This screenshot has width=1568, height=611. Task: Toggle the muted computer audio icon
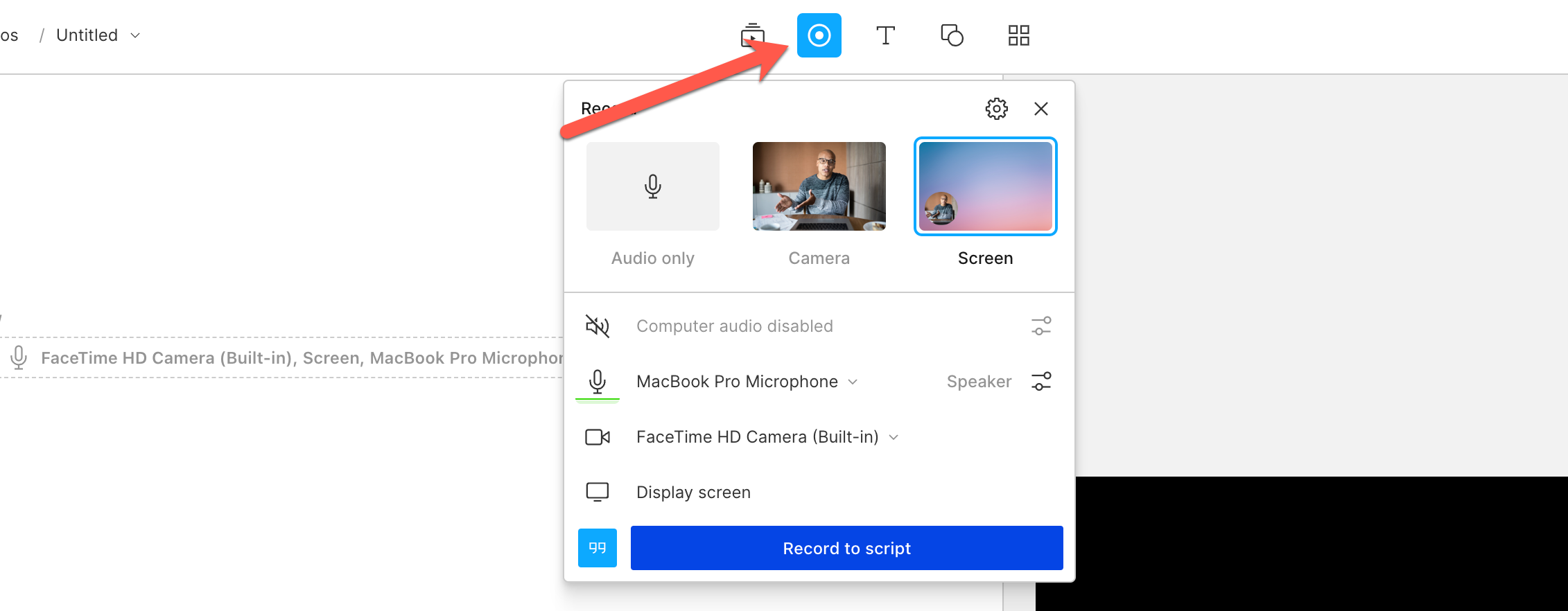pos(598,326)
